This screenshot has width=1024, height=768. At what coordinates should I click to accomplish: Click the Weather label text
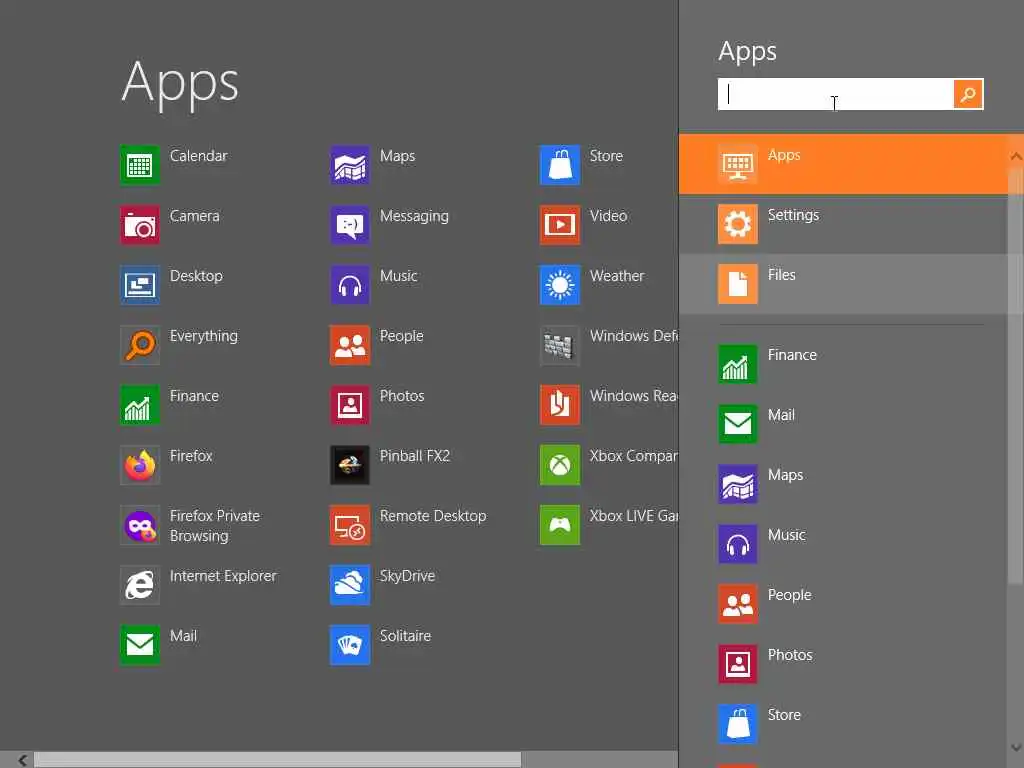pyautogui.click(x=616, y=276)
